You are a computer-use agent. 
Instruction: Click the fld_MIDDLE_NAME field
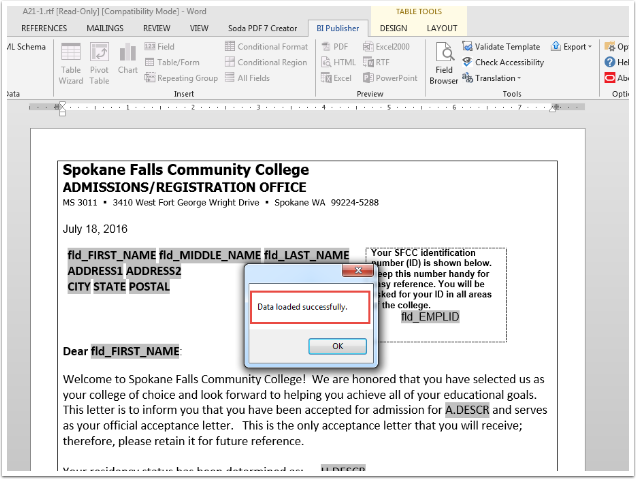[210, 255]
